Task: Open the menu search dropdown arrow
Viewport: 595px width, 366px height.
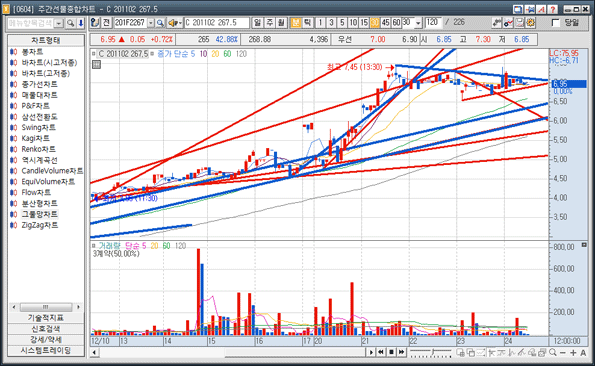Action: (x=59, y=23)
